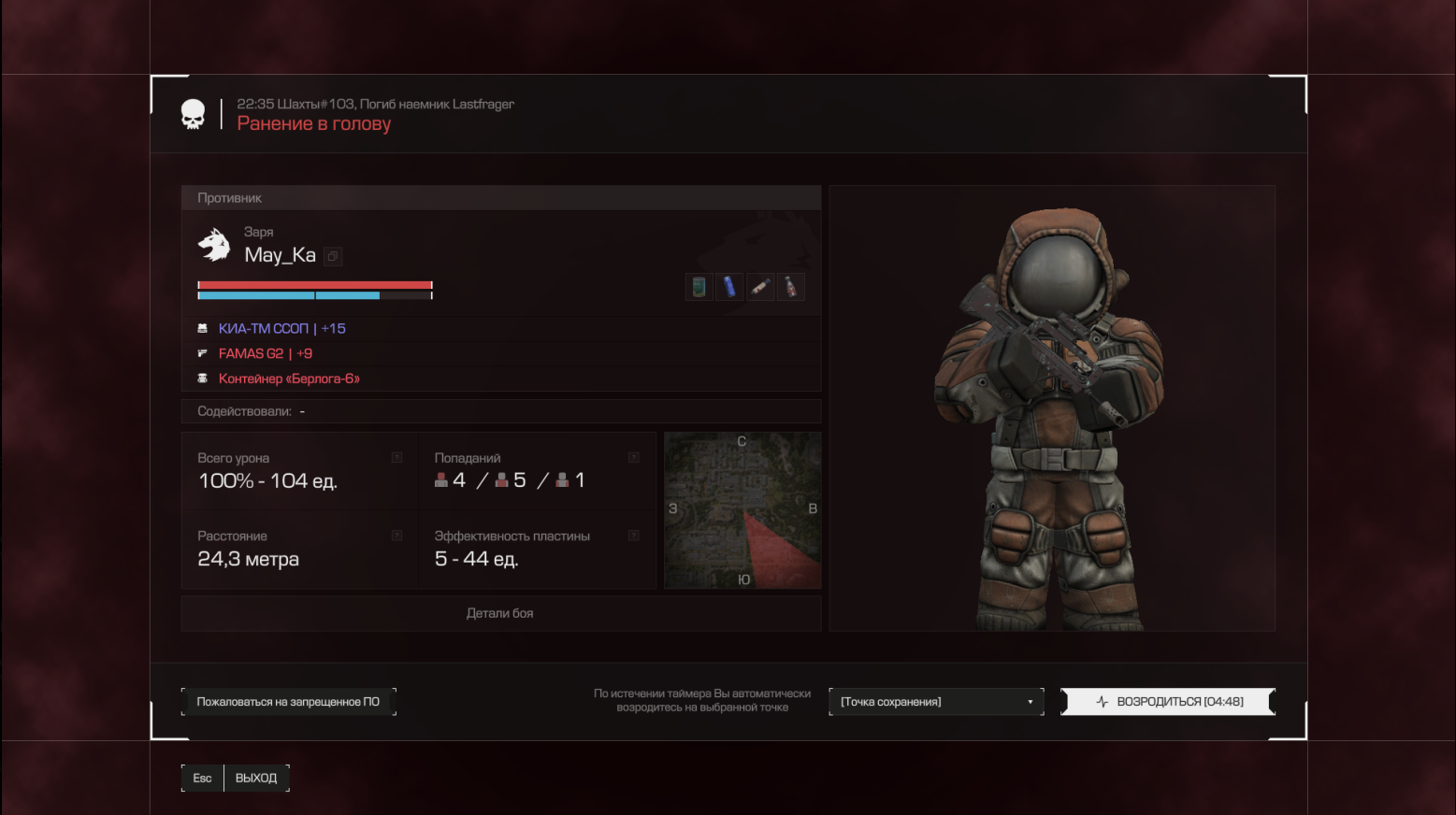Click the skull death icon
The image size is (1456, 815).
click(193, 114)
